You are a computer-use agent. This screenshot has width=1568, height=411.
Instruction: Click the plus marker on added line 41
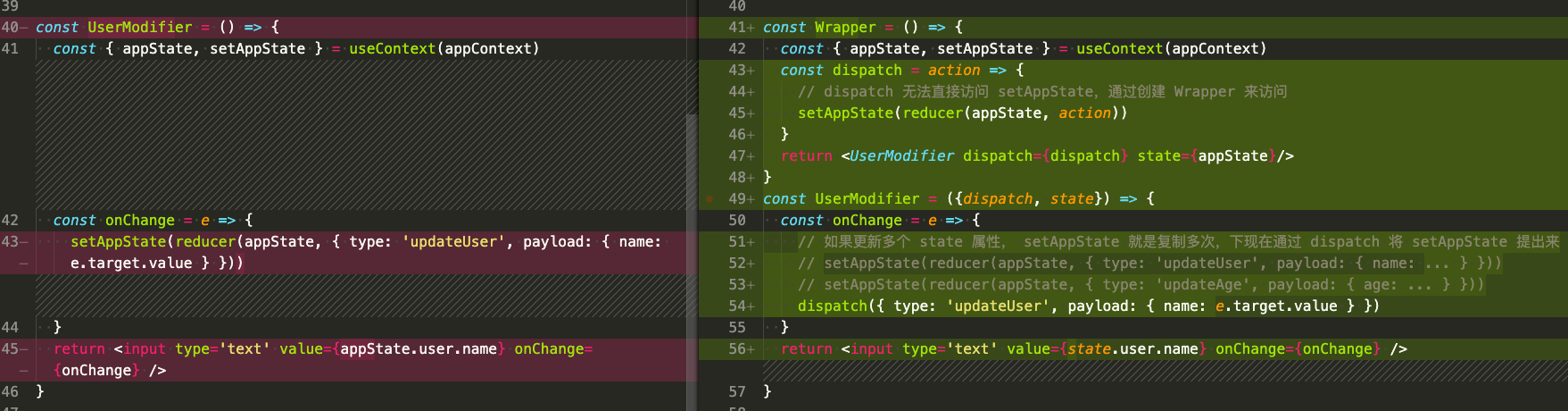751,28
